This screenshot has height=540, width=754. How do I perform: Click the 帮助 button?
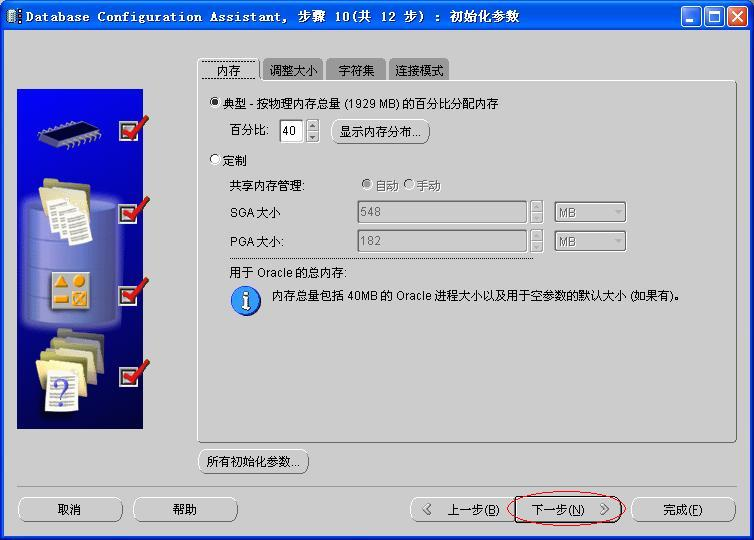click(x=185, y=510)
